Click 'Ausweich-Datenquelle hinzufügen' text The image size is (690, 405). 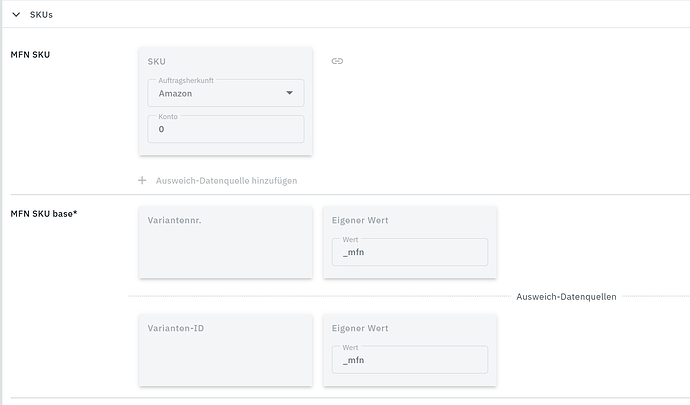[226, 181]
